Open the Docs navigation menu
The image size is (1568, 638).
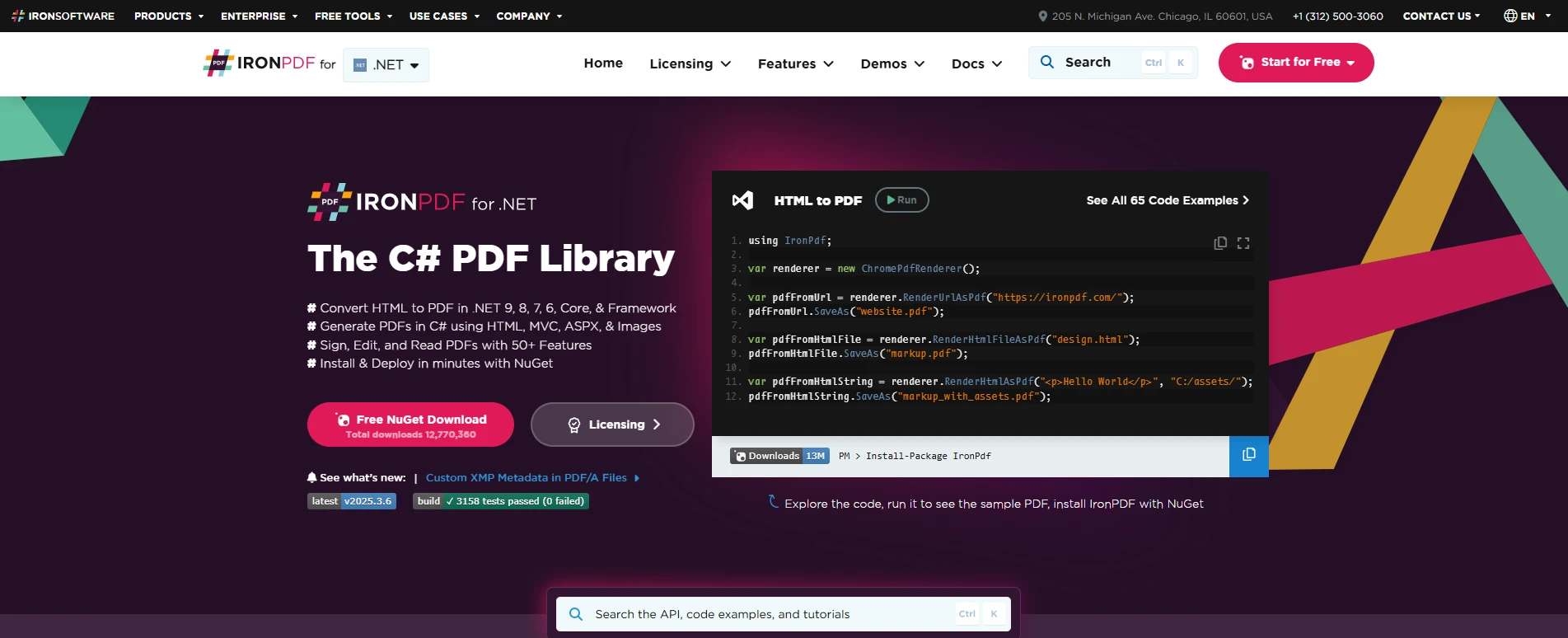[x=976, y=63]
